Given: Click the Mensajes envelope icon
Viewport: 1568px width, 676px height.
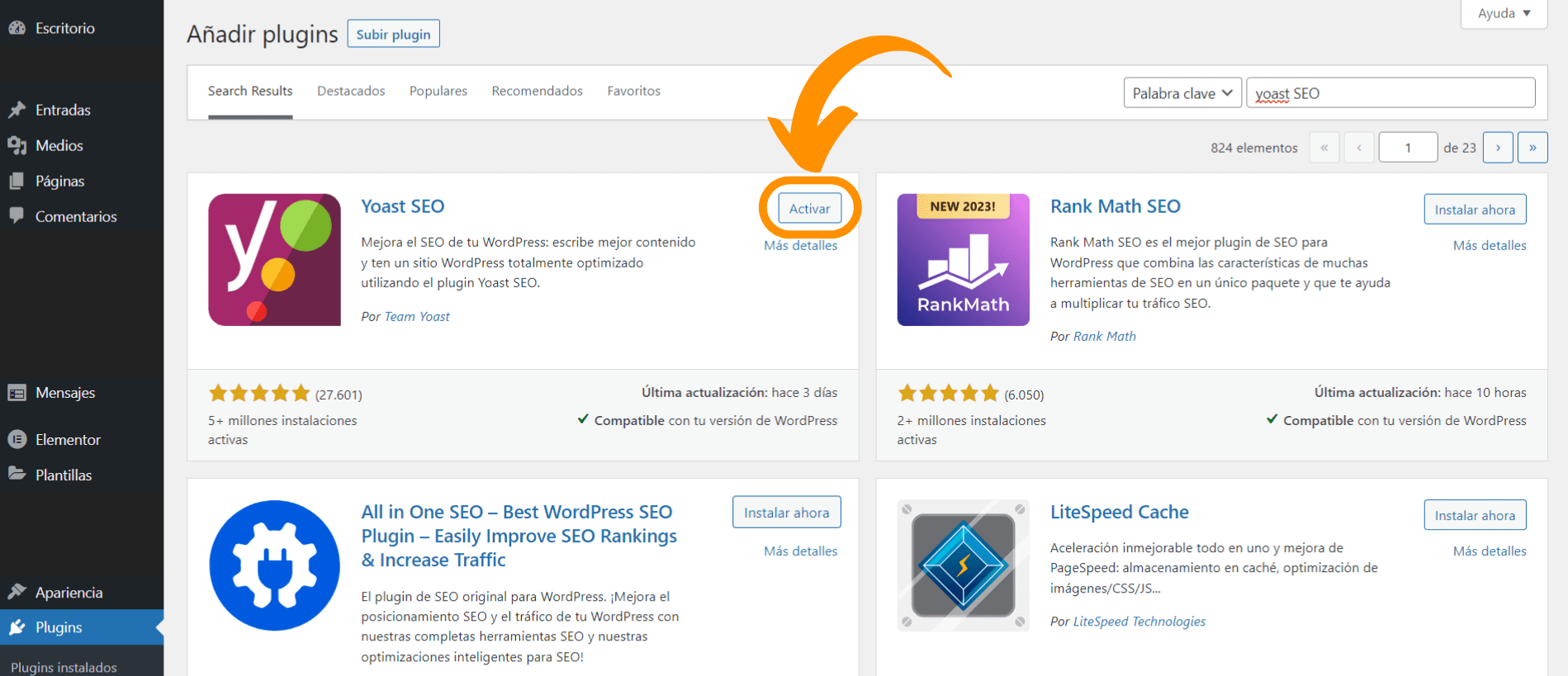Looking at the screenshot, I should 17,393.
